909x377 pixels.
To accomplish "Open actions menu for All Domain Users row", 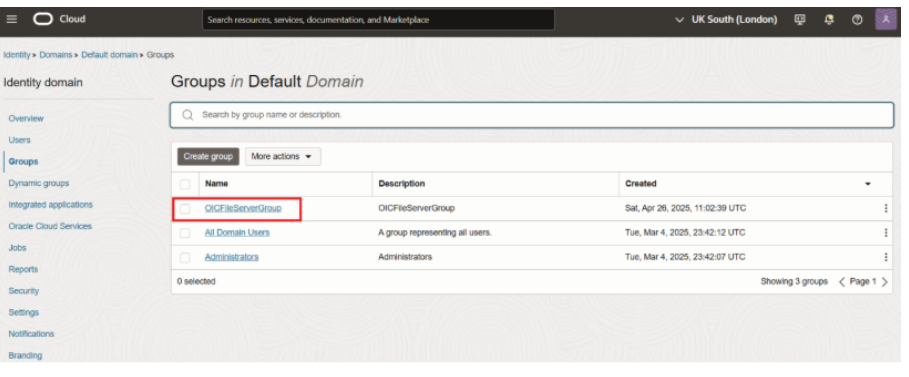I will click(885, 233).
